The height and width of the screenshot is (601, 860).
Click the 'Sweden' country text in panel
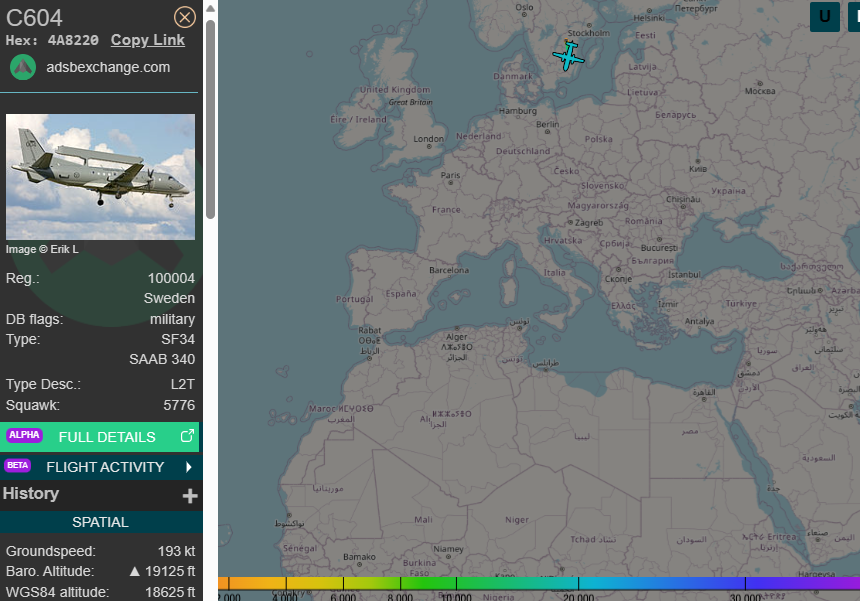(169, 298)
